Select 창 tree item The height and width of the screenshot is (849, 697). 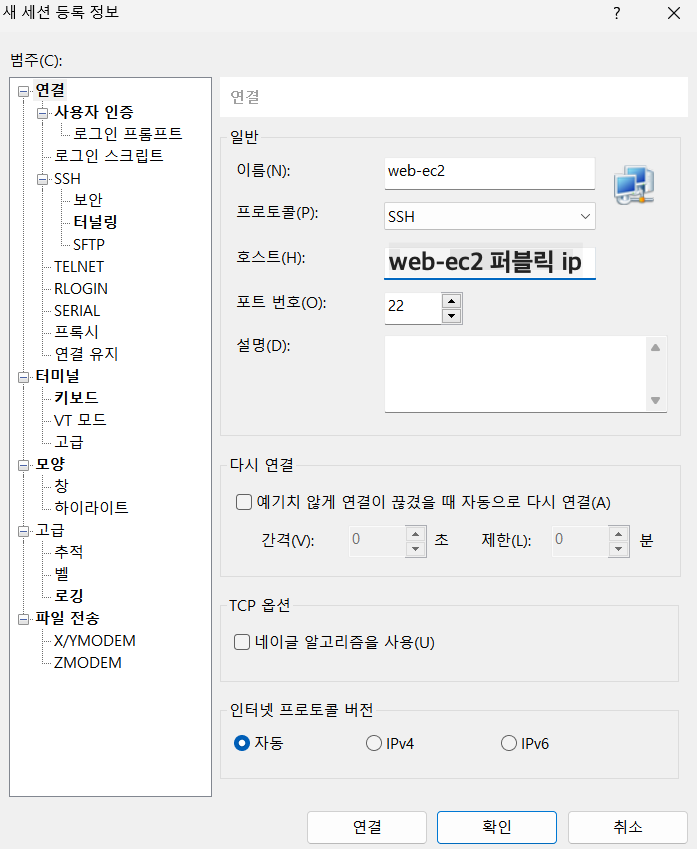point(61,486)
